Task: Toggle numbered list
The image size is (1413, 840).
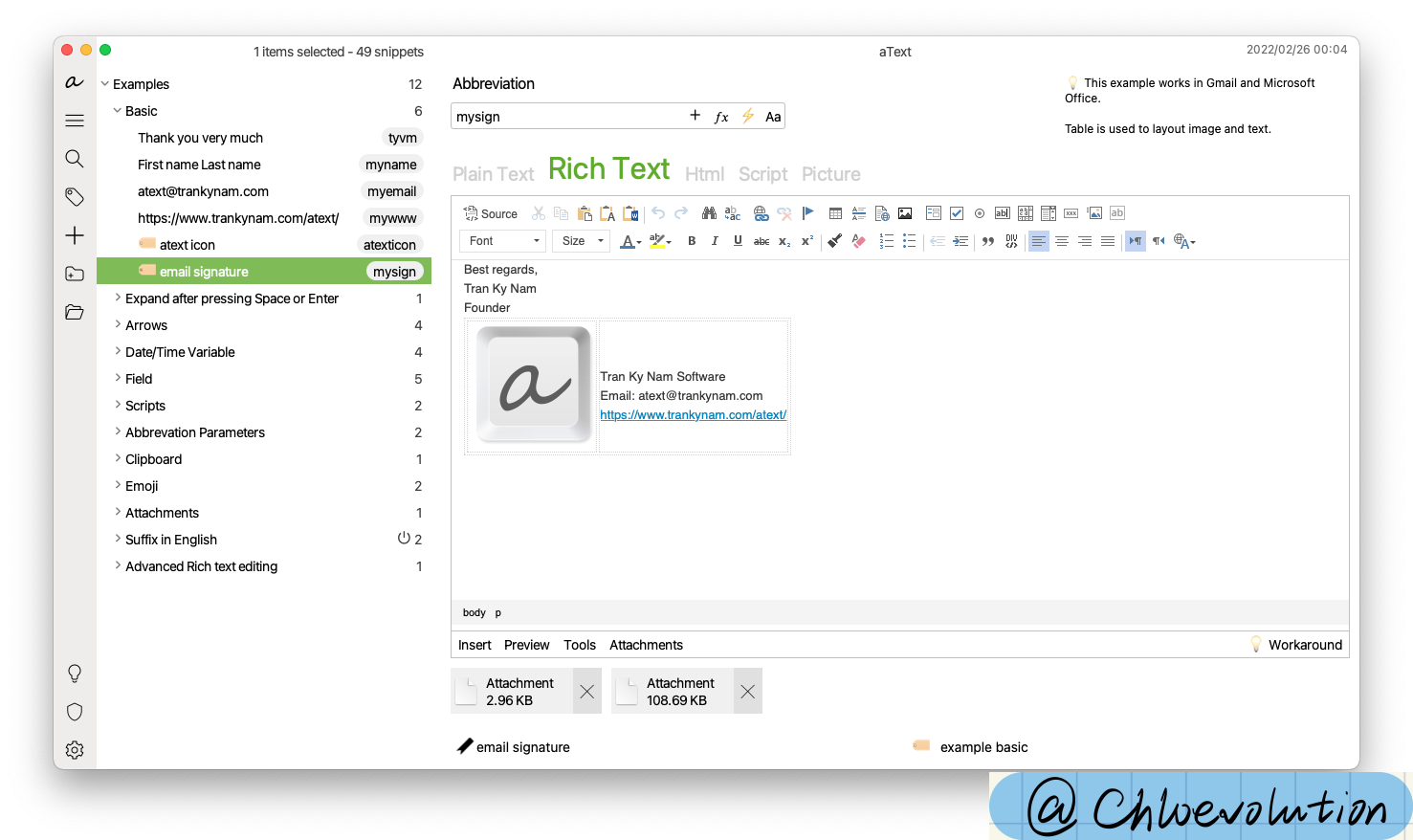Action: pyautogui.click(x=887, y=241)
